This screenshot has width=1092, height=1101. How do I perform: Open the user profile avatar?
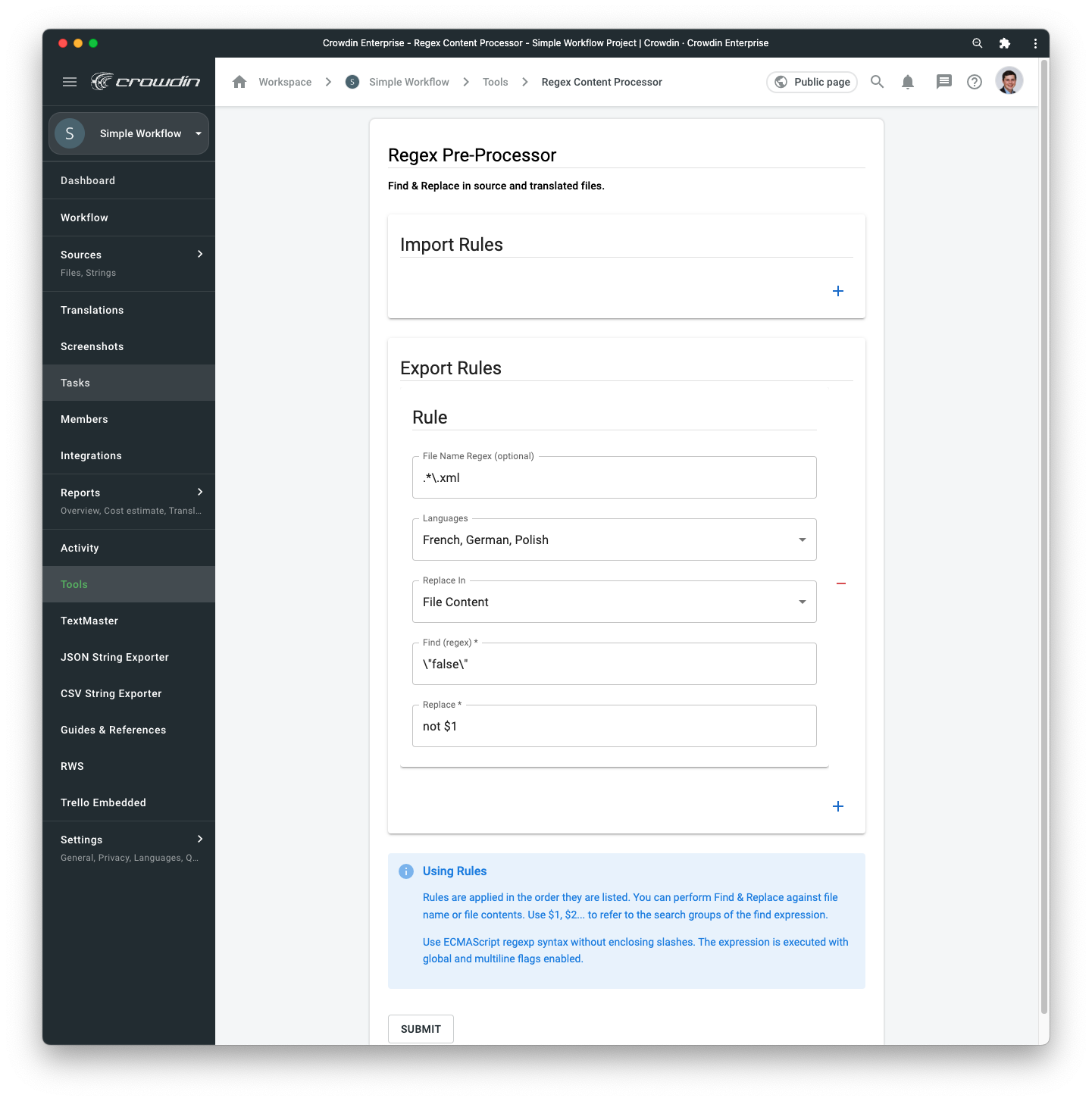[1009, 80]
